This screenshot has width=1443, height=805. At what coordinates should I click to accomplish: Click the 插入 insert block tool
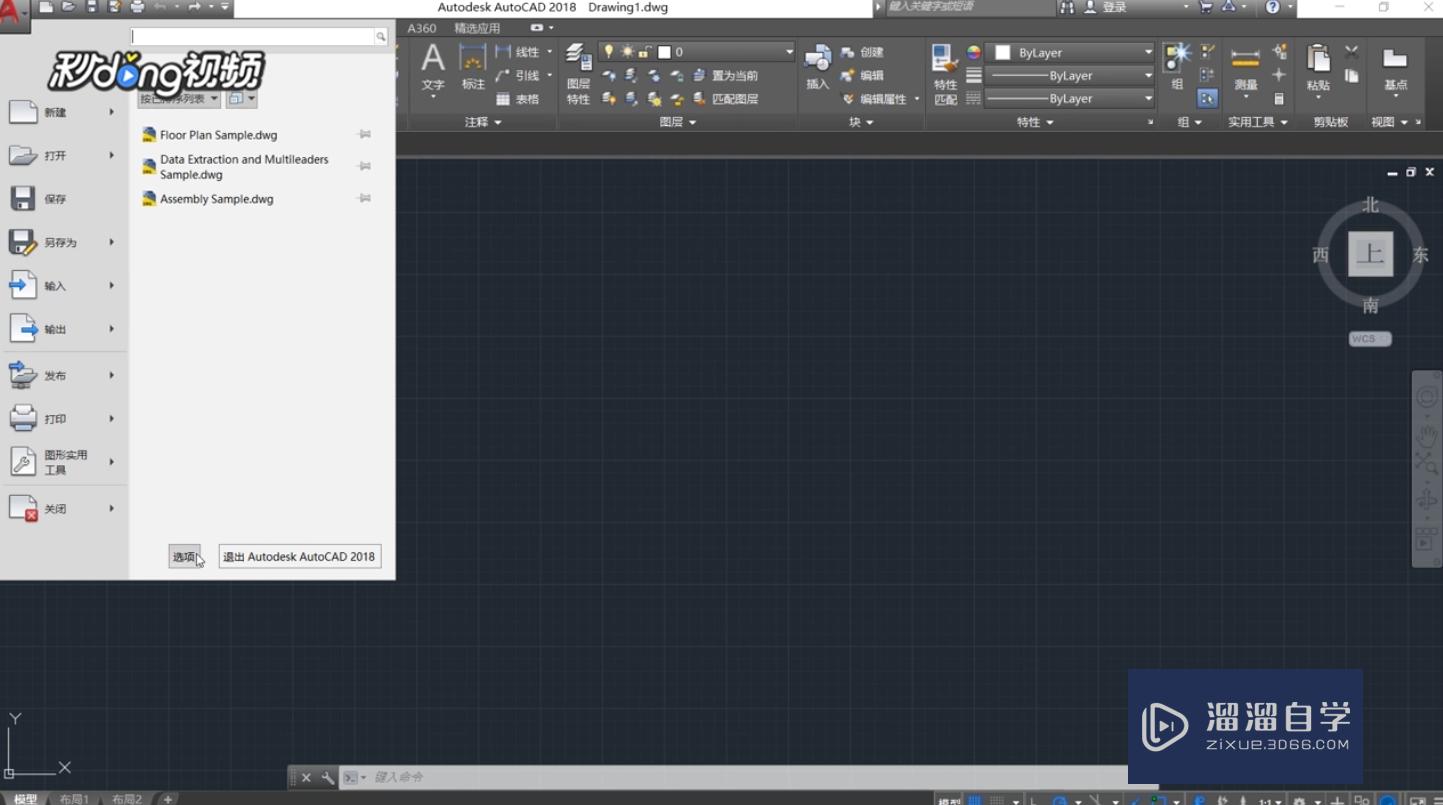[818, 68]
